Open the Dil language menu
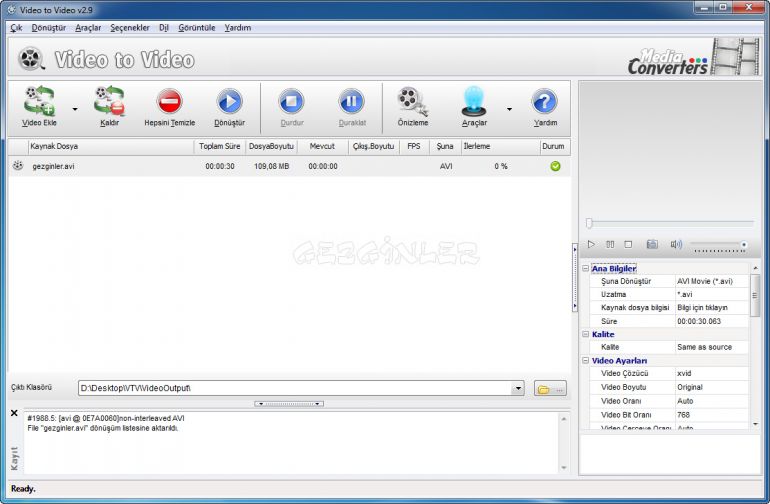The height and width of the screenshot is (504, 770). [164, 28]
